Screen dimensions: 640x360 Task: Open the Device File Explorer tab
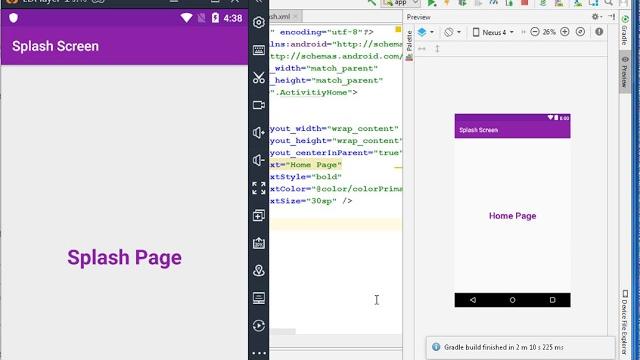(624, 322)
